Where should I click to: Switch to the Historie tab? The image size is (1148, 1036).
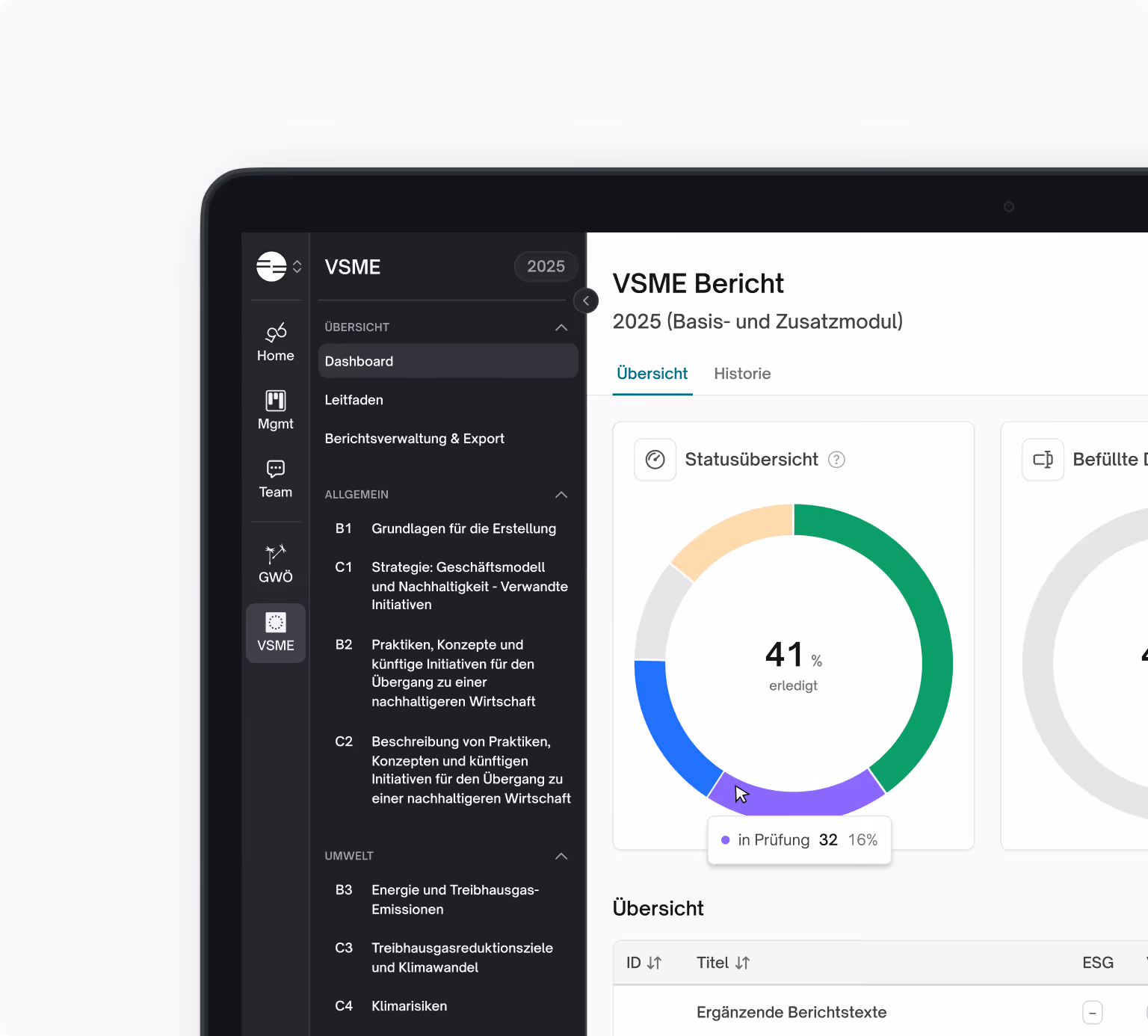[x=742, y=374]
